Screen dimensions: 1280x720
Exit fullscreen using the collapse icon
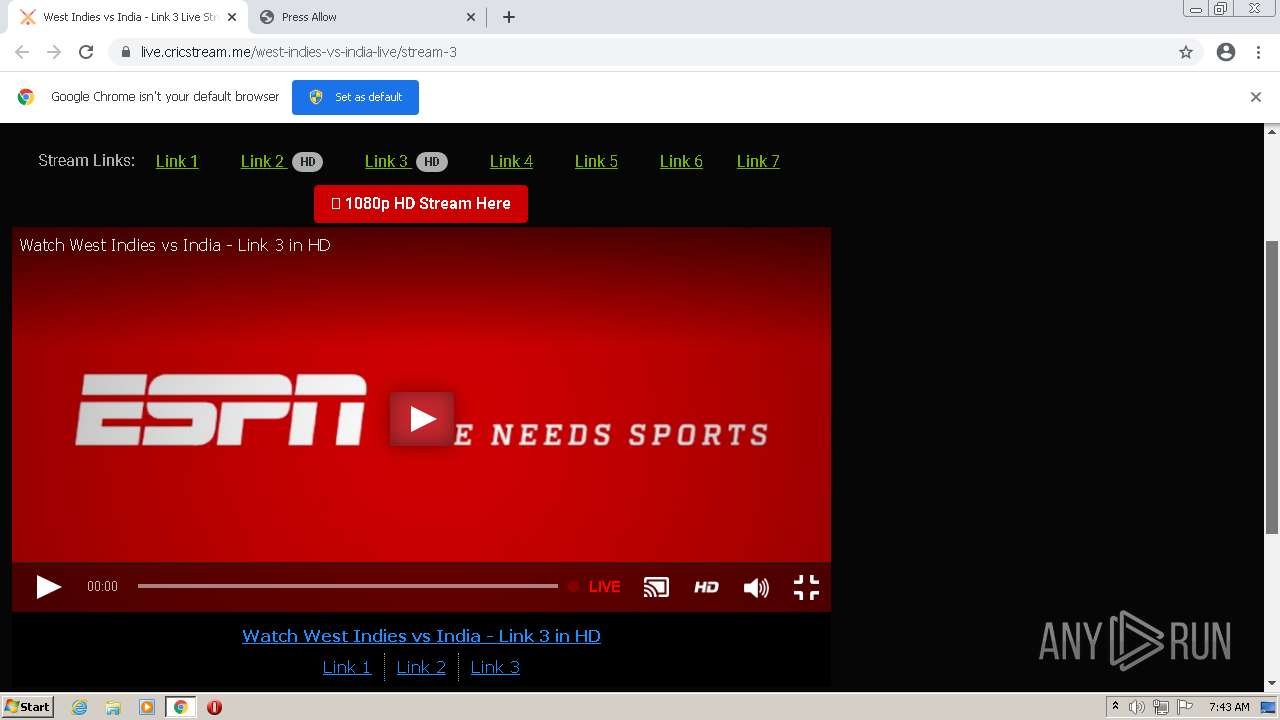coord(806,587)
